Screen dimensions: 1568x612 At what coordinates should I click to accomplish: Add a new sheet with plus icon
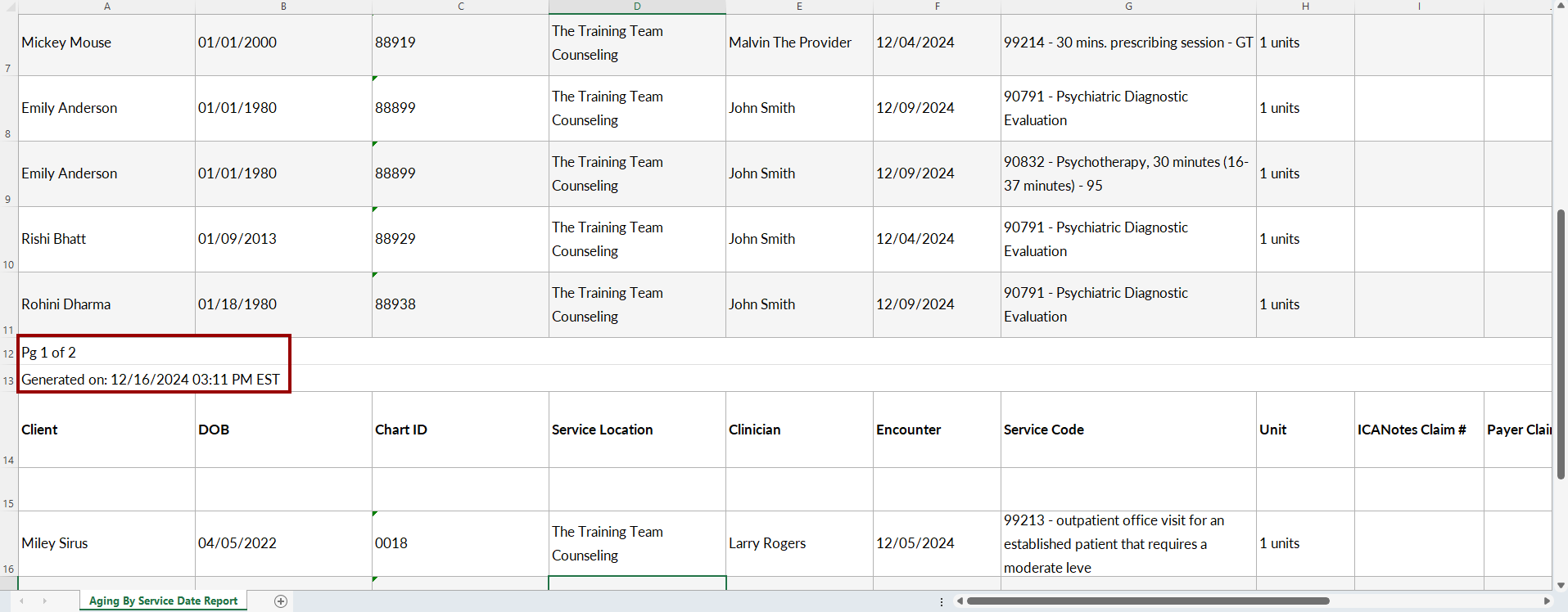(281, 601)
